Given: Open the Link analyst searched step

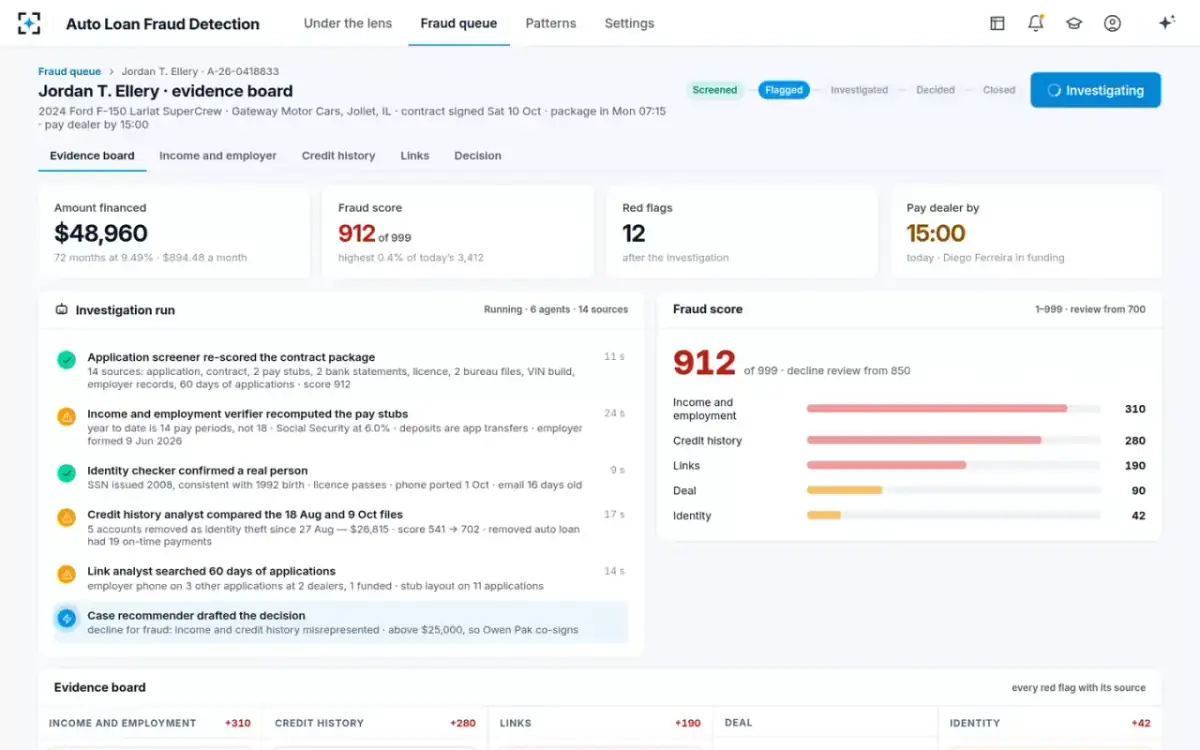Looking at the screenshot, I should (x=341, y=578).
